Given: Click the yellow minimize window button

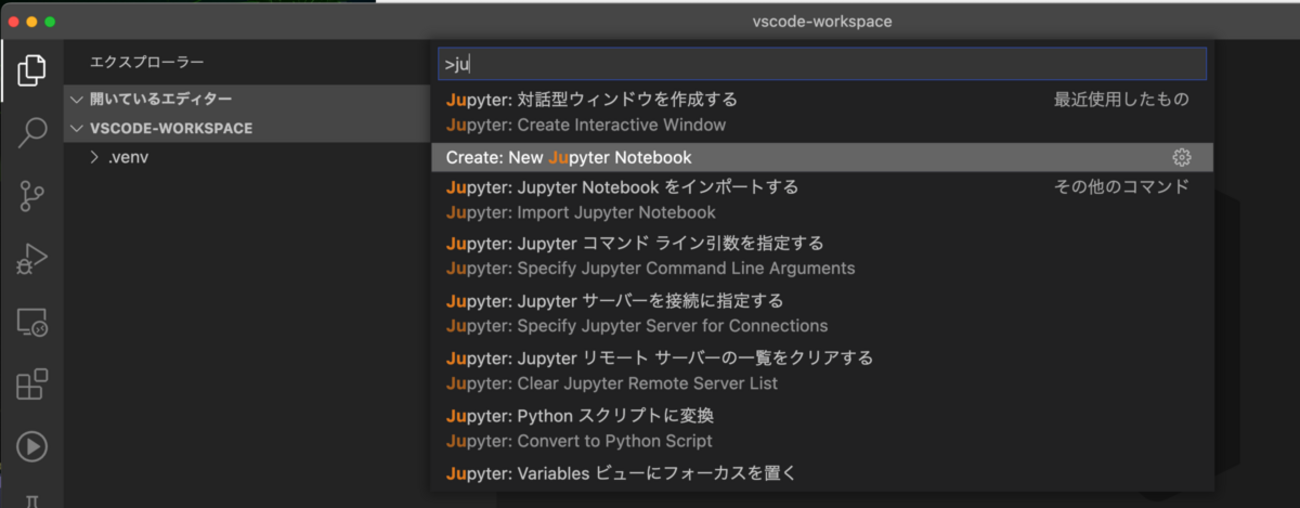Looking at the screenshot, I should click(32, 21).
